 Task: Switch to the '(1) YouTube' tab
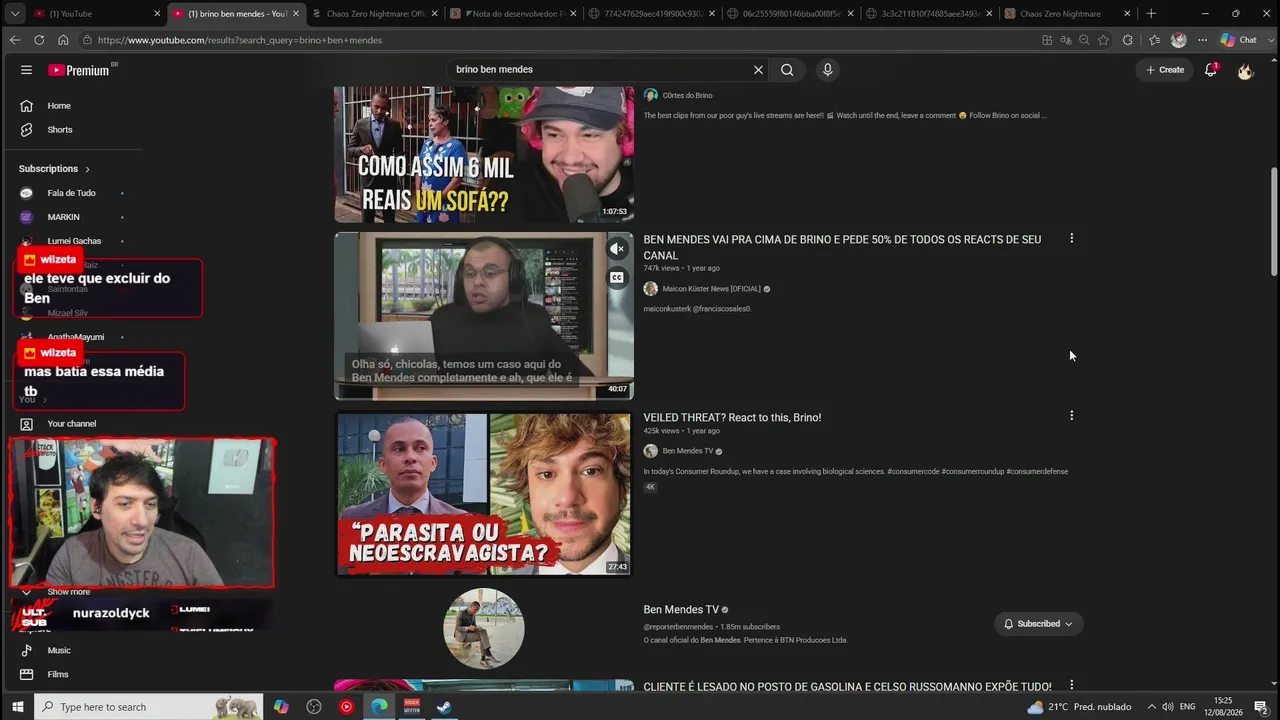[96, 14]
